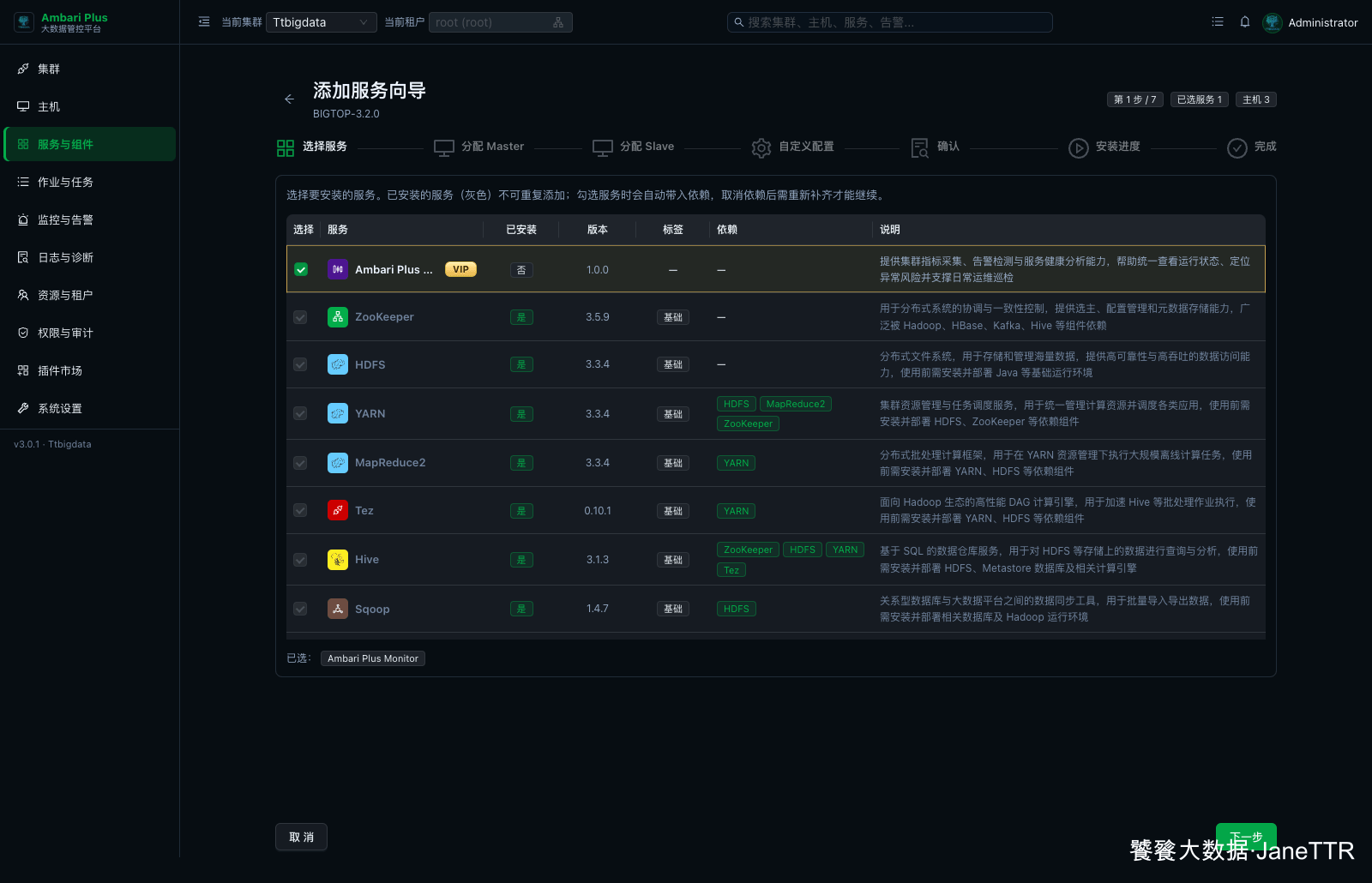This screenshot has width=1372, height=883.
Task: Click the ZooKeeper service icon
Action: pyautogui.click(x=338, y=317)
